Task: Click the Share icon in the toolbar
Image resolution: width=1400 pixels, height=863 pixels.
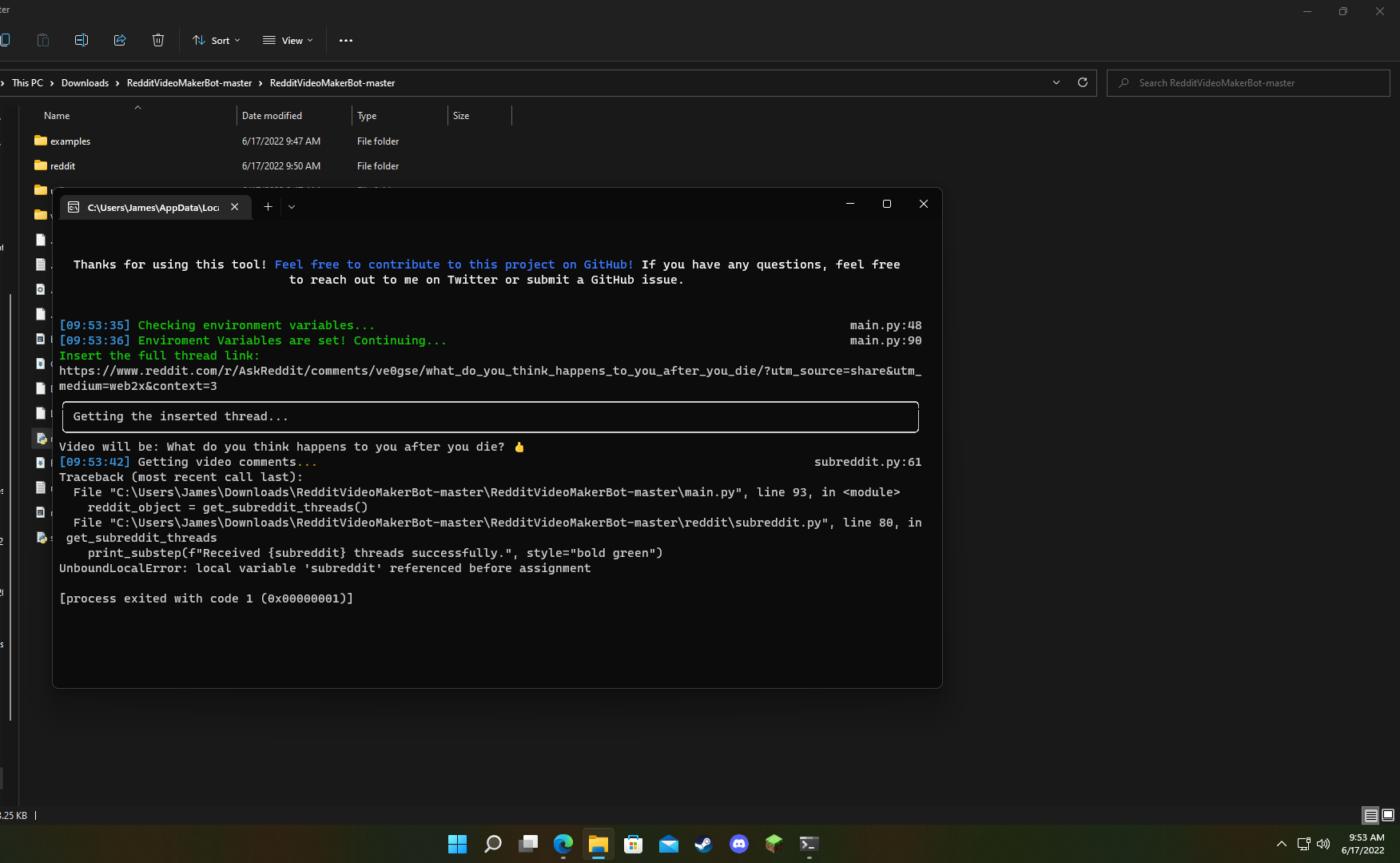Action: pyautogui.click(x=120, y=40)
